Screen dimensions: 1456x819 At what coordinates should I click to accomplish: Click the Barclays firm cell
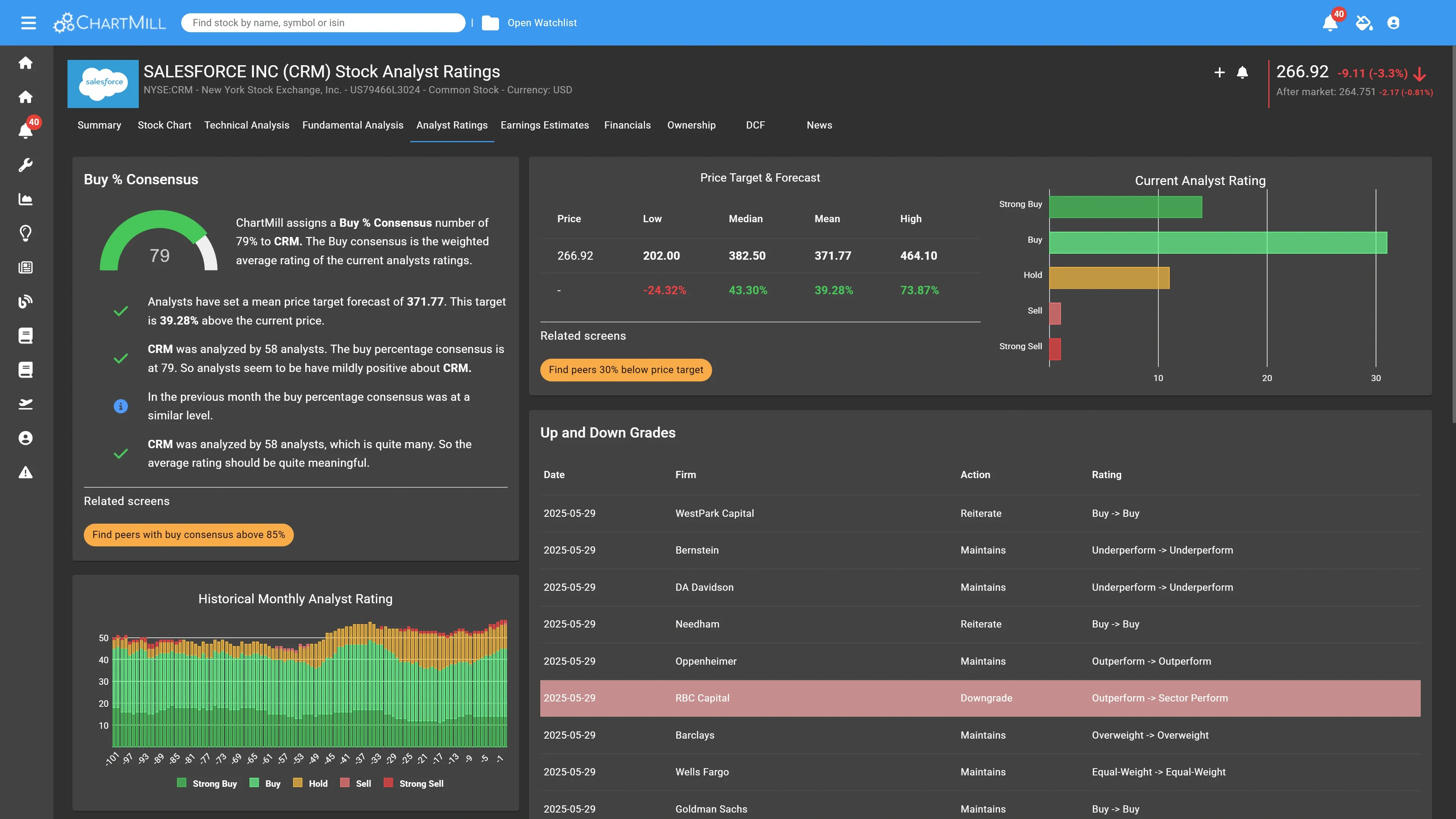695,735
